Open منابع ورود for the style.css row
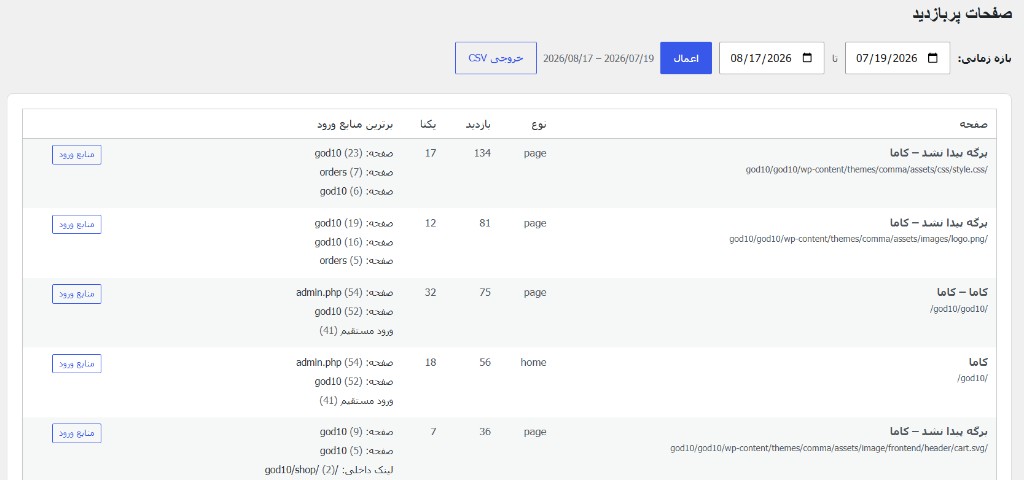This screenshot has height=480, width=1024. pyautogui.click(x=77, y=155)
